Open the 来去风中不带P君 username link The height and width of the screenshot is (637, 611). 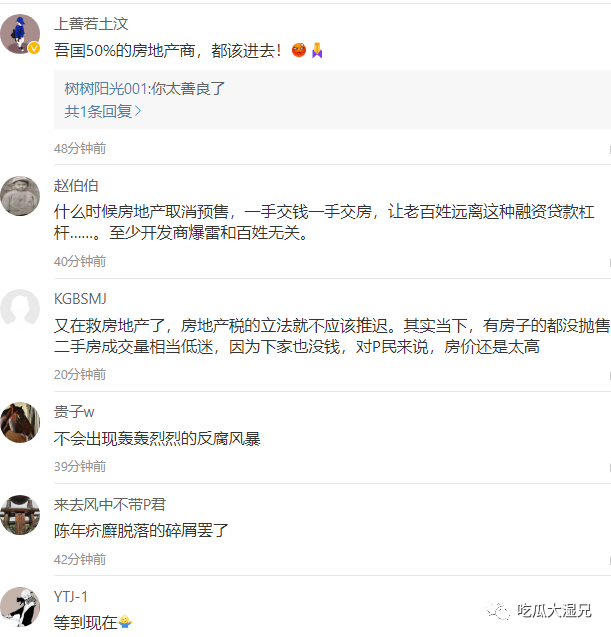click(108, 505)
